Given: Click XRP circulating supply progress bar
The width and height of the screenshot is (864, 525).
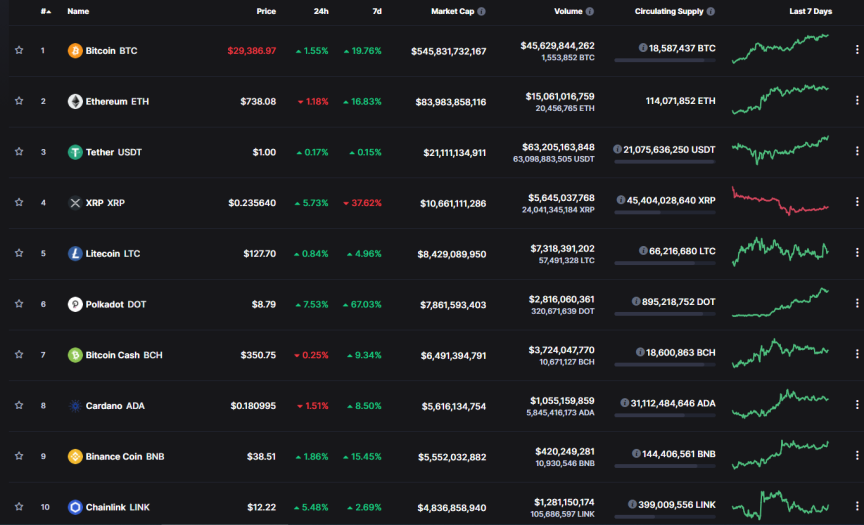Looking at the screenshot, I should point(665,212).
